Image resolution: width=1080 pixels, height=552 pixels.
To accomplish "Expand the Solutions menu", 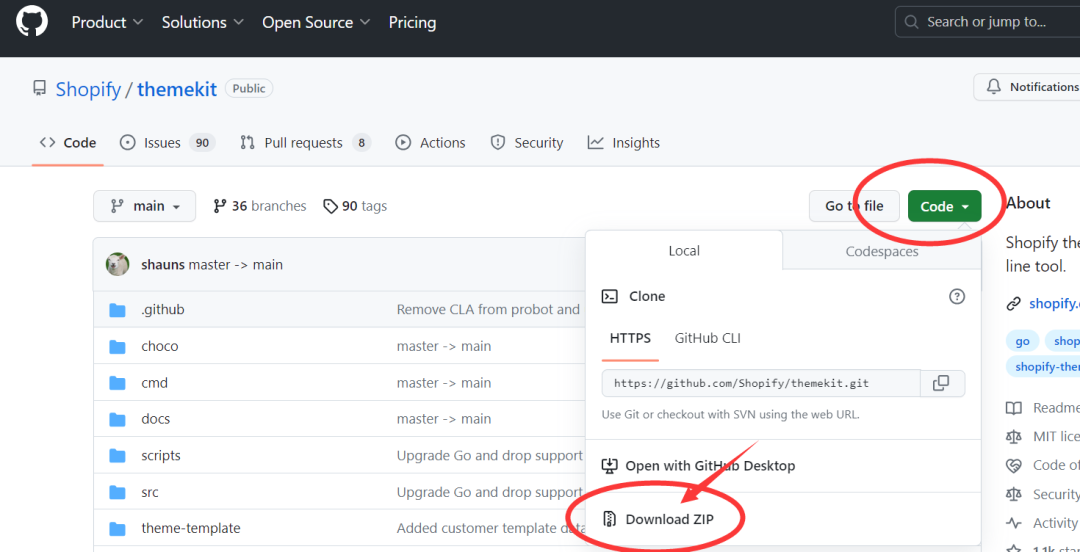I will pyautogui.click(x=203, y=22).
